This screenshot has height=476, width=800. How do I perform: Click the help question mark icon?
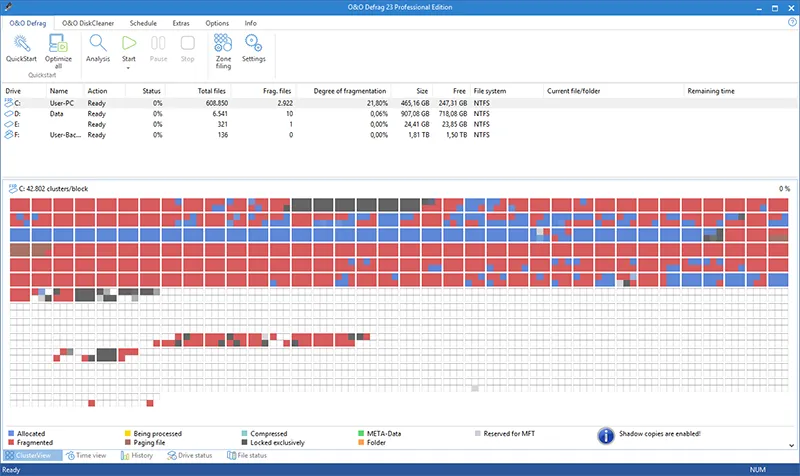tap(792, 22)
